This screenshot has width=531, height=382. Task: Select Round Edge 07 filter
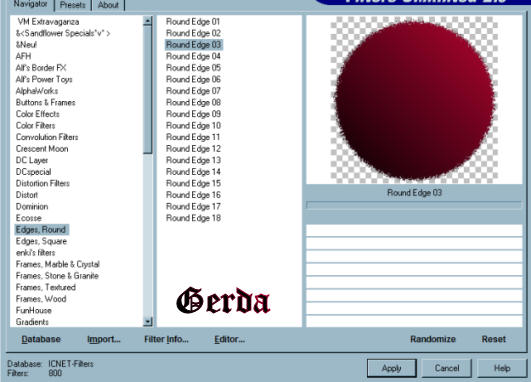point(193,91)
